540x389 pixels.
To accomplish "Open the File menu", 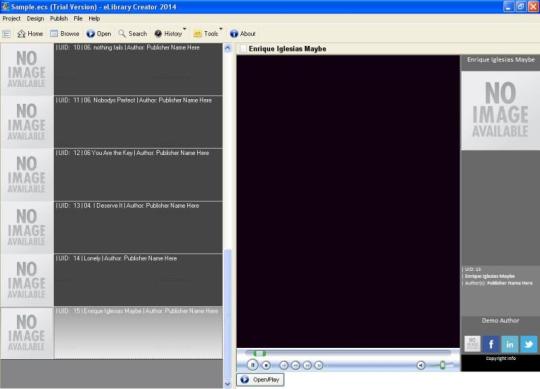I will tap(78, 19).
